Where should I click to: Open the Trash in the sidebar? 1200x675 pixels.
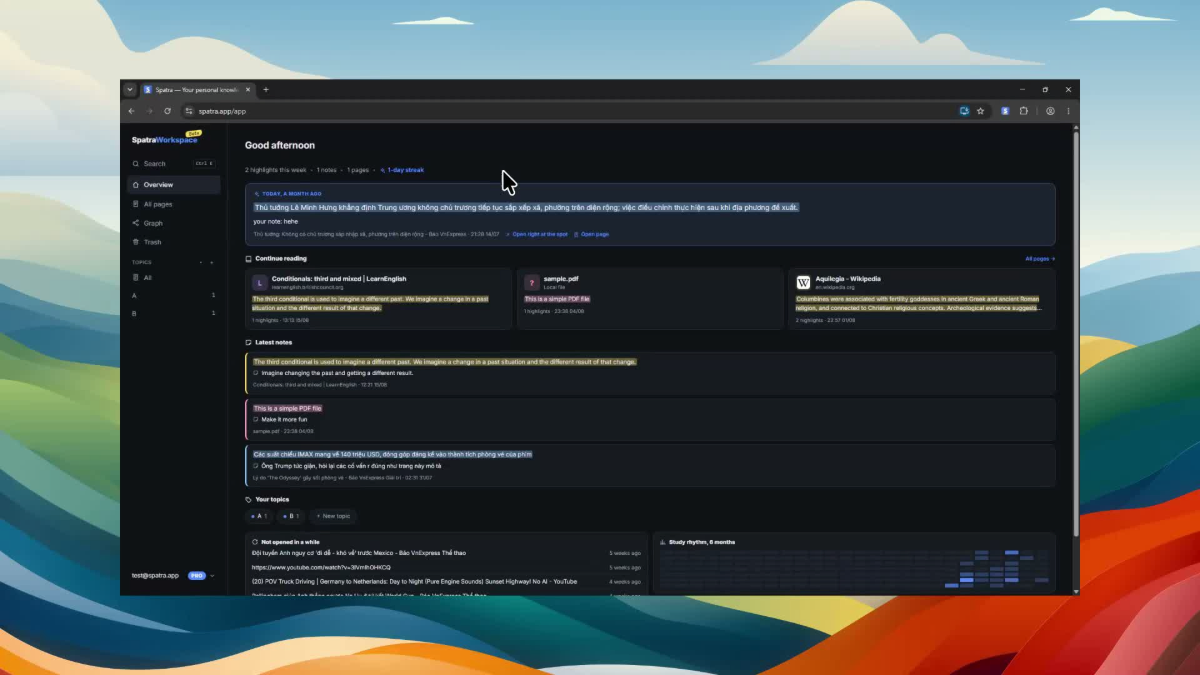click(x=173, y=242)
